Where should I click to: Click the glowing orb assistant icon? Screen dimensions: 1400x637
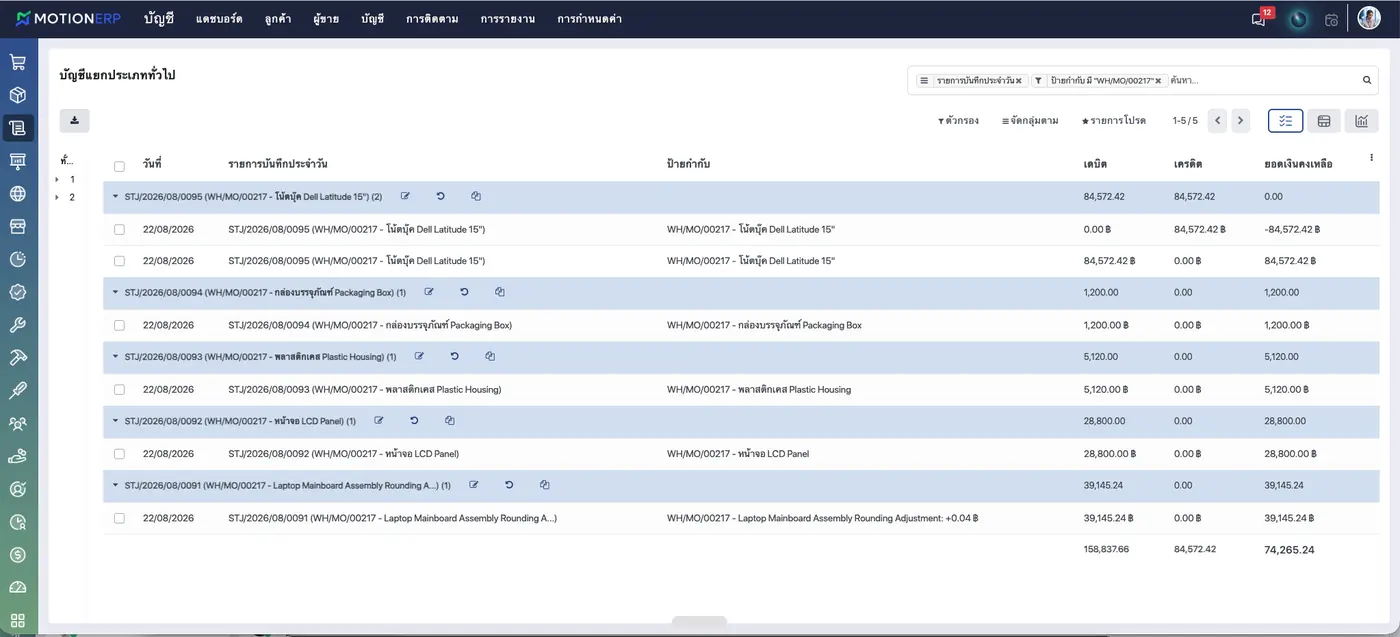[x=1298, y=19]
